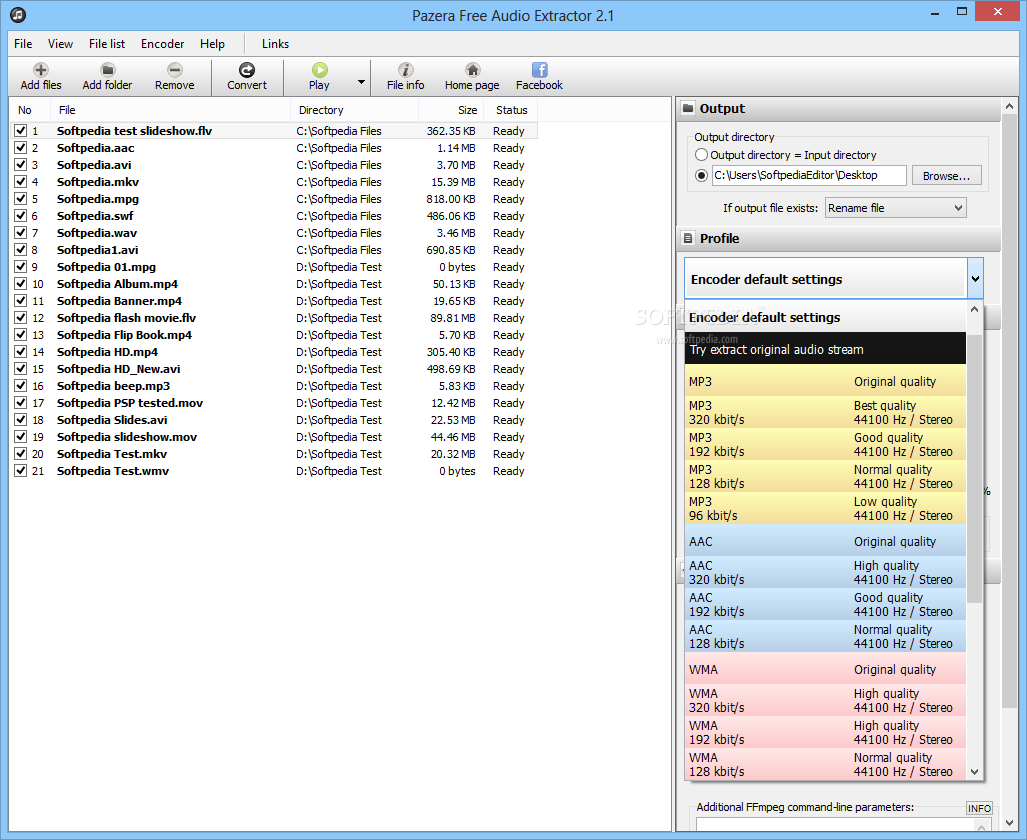Click the right panel scrollbar down arrow
The image size is (1027, 840).
pos(1009,823)
